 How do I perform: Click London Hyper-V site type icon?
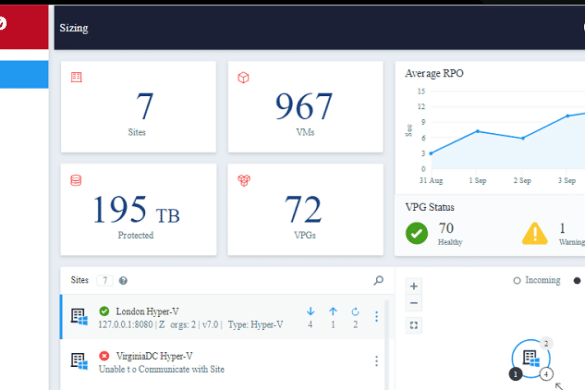point(79,317)
